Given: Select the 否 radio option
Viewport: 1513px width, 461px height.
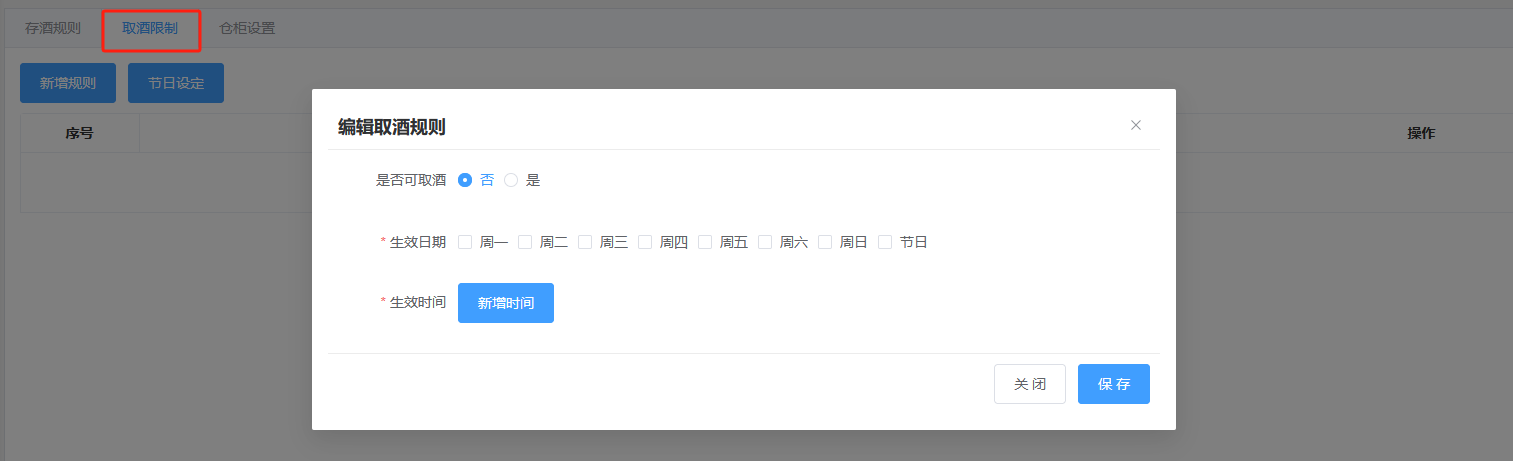Looking at the screenshot, I should coord(465,180).
